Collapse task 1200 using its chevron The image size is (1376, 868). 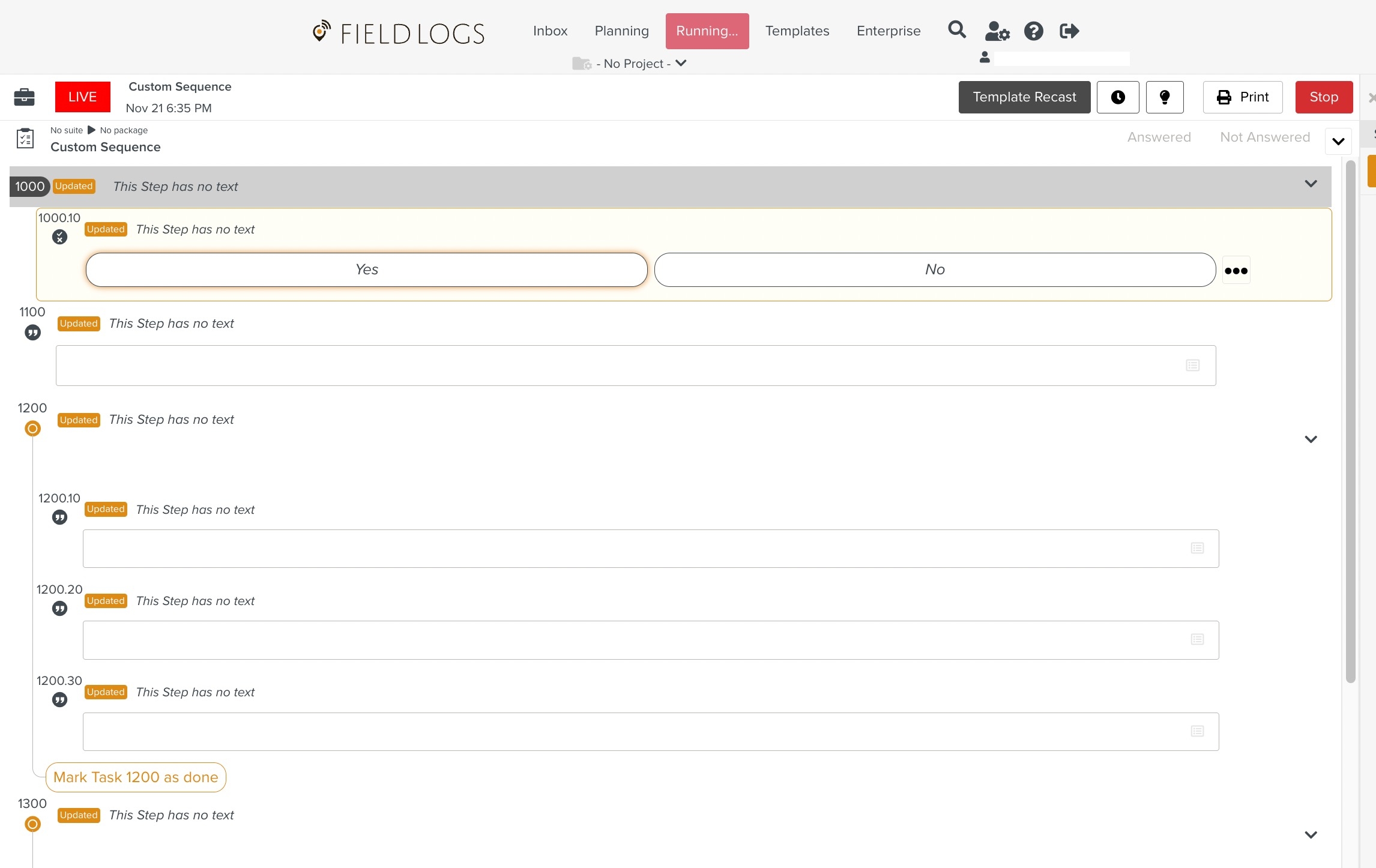click(x=1311, y=439)
